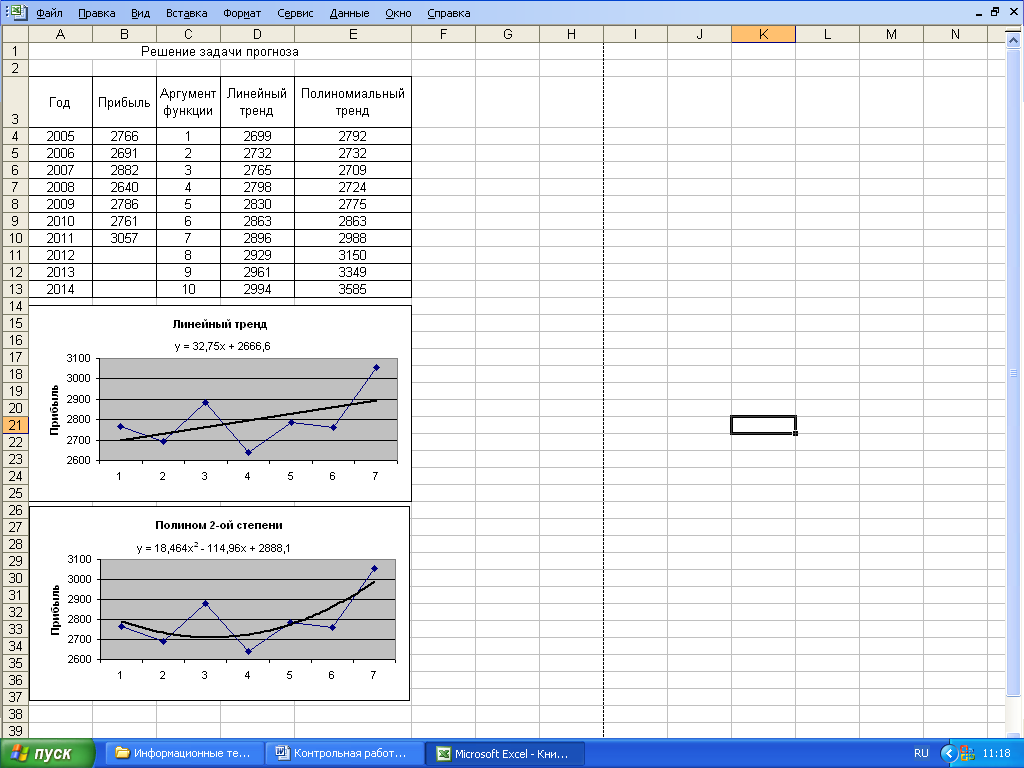Switch to Информационные те… folder in taskbar
The width and height of the screenshot is (1024, 768).
coord(184,753)
